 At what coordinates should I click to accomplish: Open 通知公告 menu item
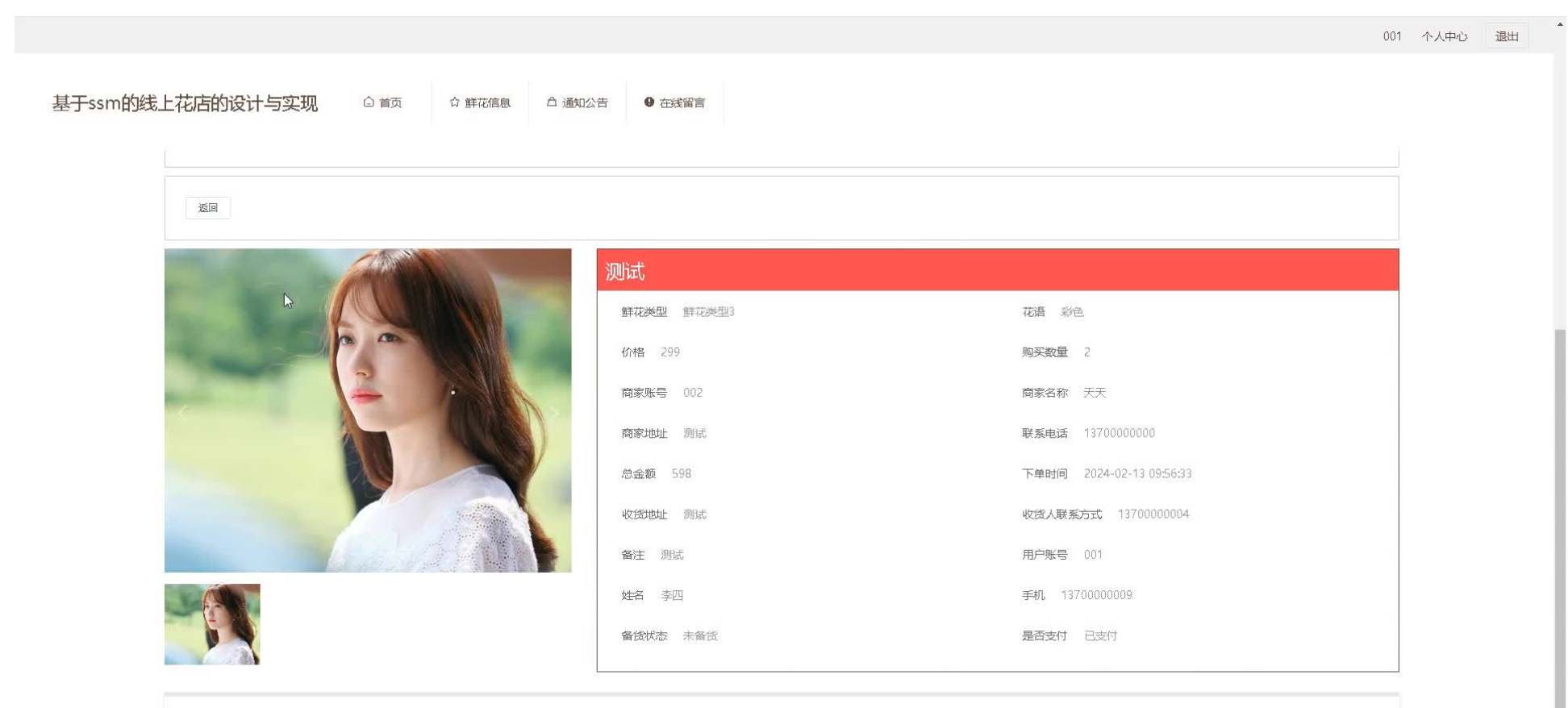click(578, 102)
